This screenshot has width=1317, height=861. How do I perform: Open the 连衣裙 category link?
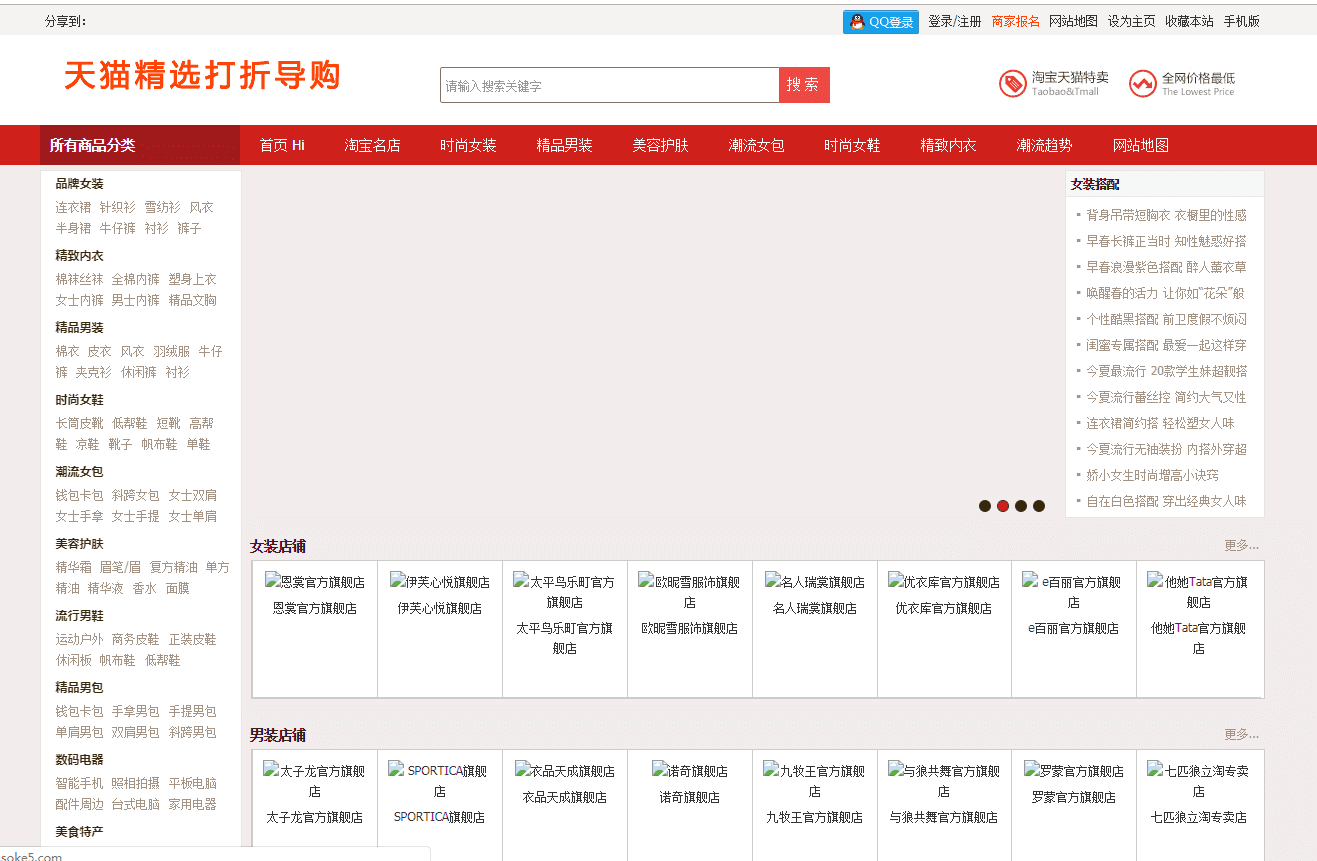[x=73, y=207]
